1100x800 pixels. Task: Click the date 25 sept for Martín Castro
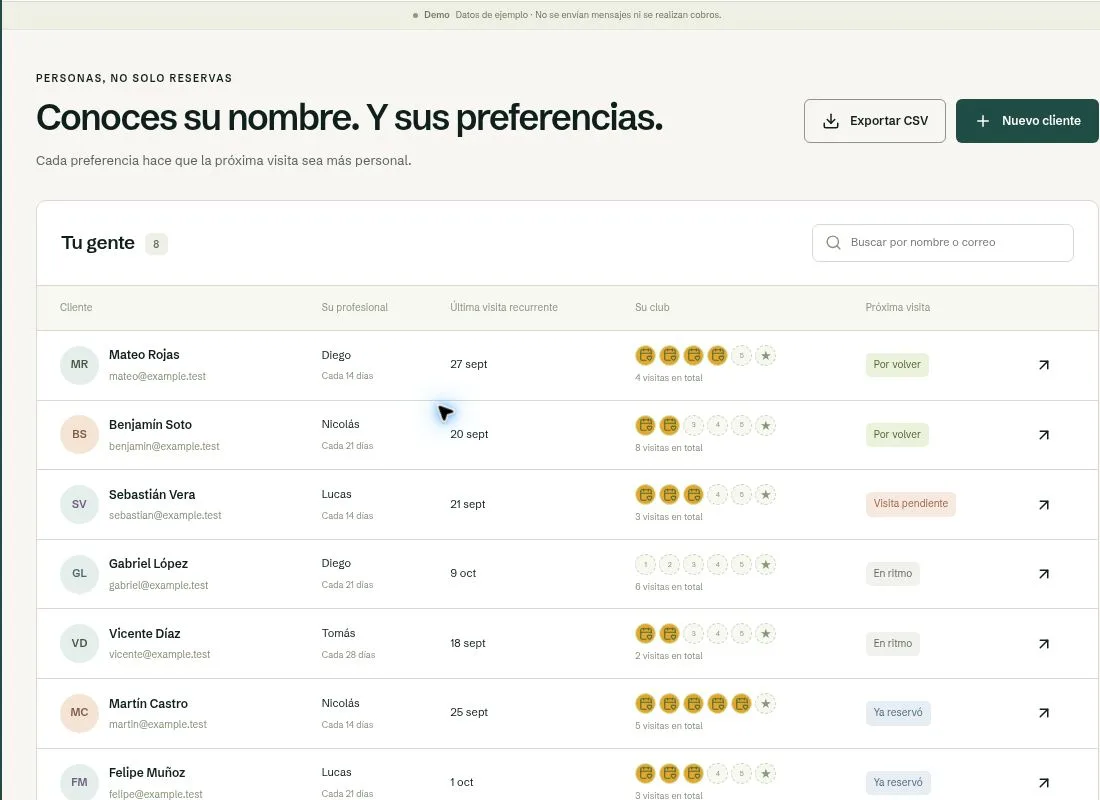click(x=469, y=712)
